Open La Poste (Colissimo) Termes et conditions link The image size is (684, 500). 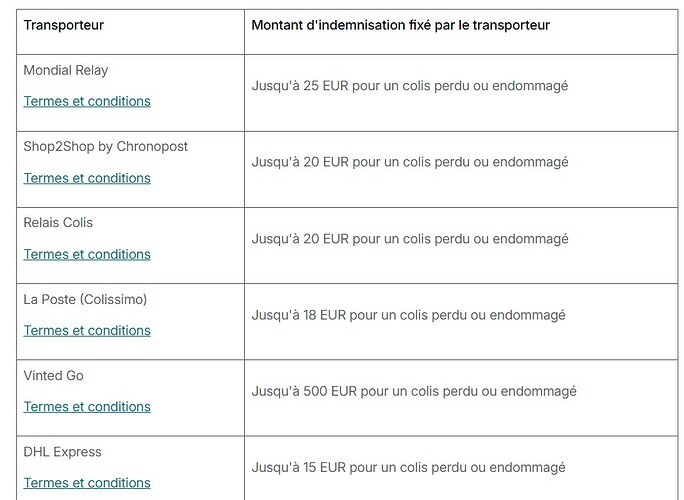(x=87, y=331)
